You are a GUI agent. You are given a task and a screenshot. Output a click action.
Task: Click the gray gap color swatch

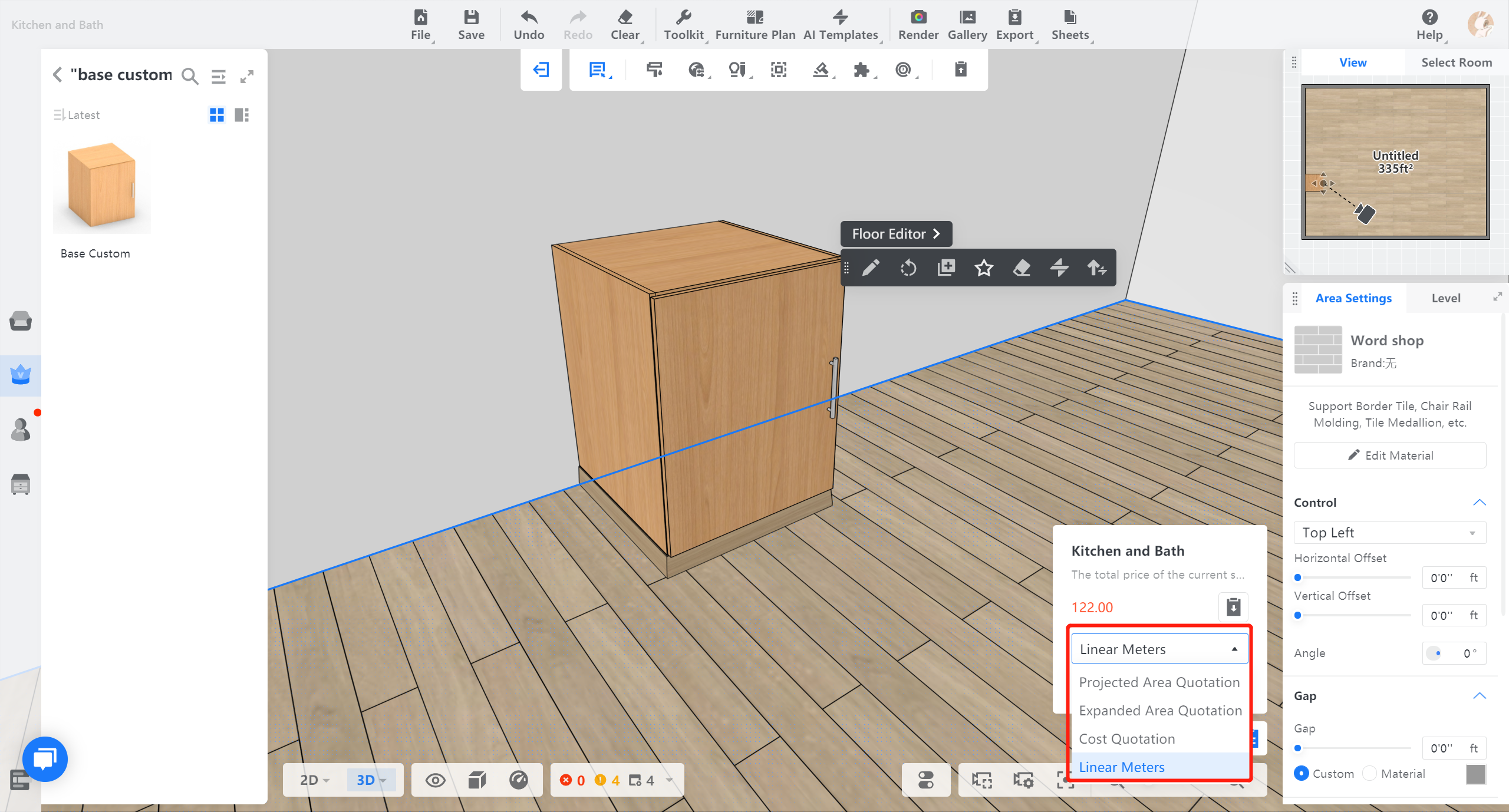coord(1475,774)
